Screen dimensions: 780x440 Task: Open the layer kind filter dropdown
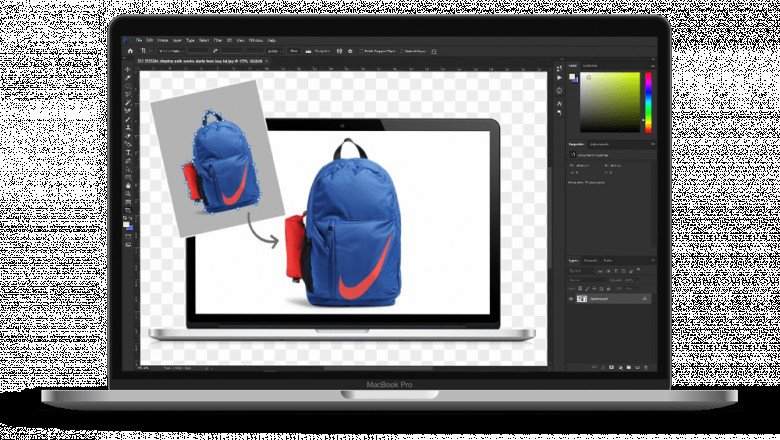coord(581,271)
